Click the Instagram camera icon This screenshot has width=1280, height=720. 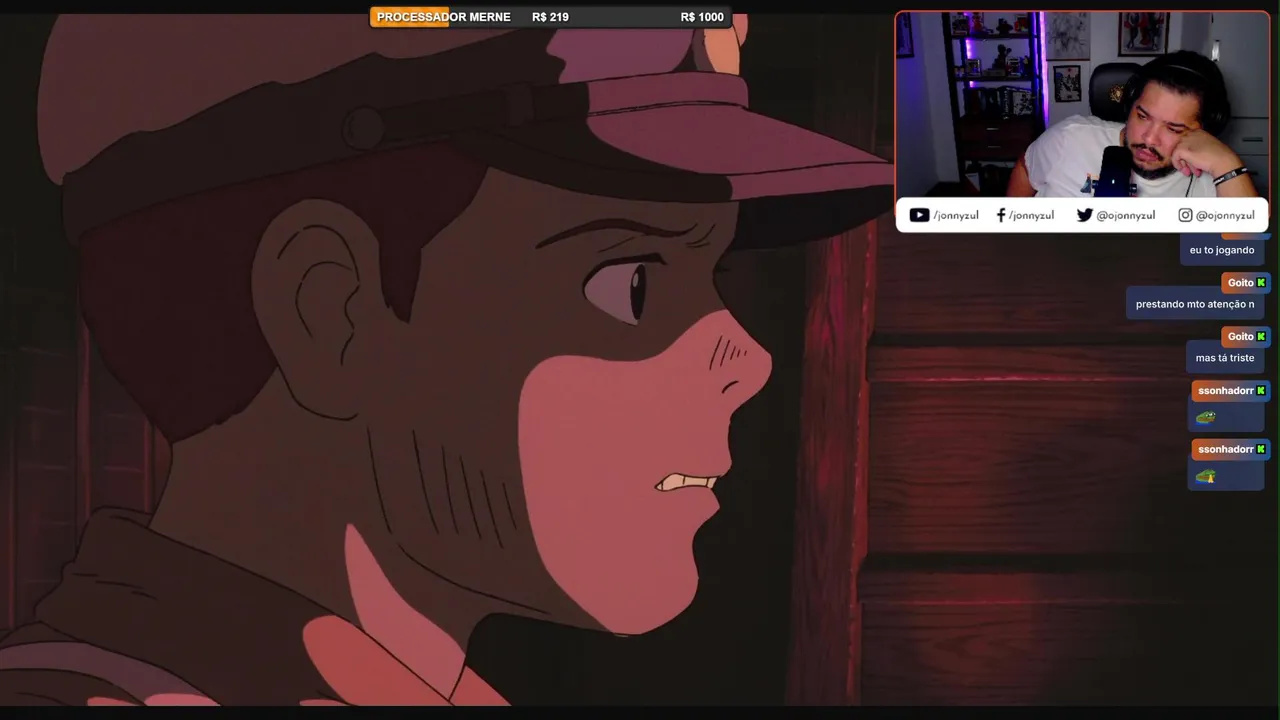[x=1185, y=215]
